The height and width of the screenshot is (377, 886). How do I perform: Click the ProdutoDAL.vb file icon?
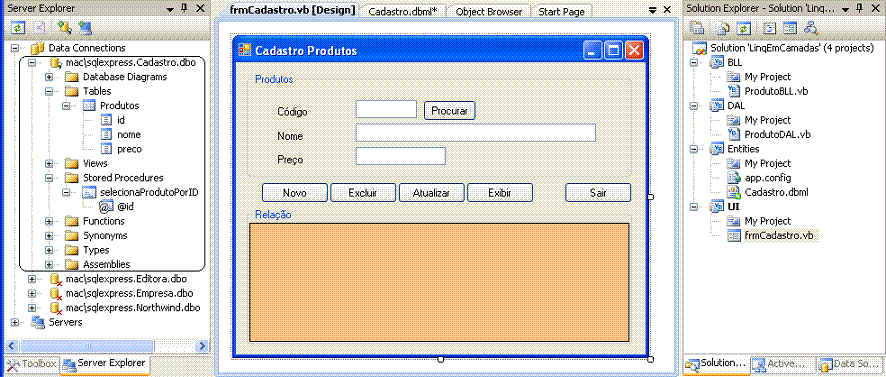[733, 134]
